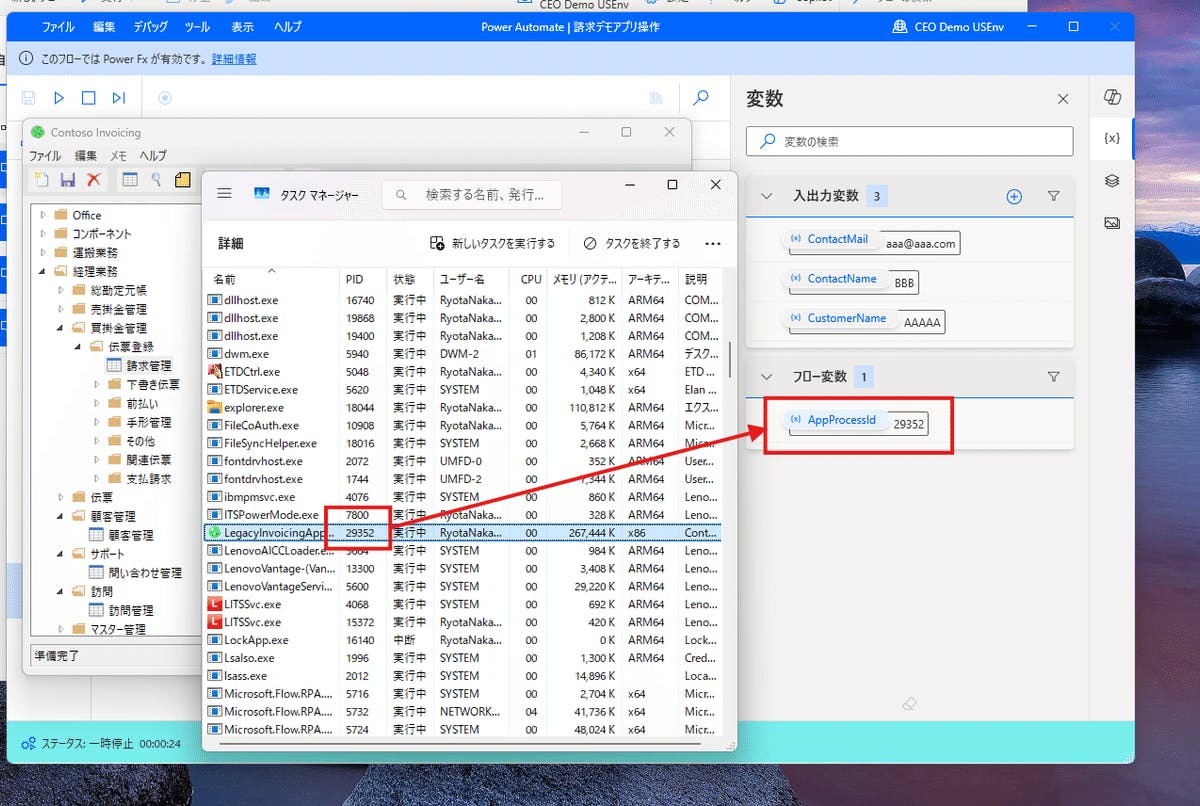Viewport: 1200px width, 806px height.
Task: Select the LockApp.exe process row
Action: click(462, 640)
